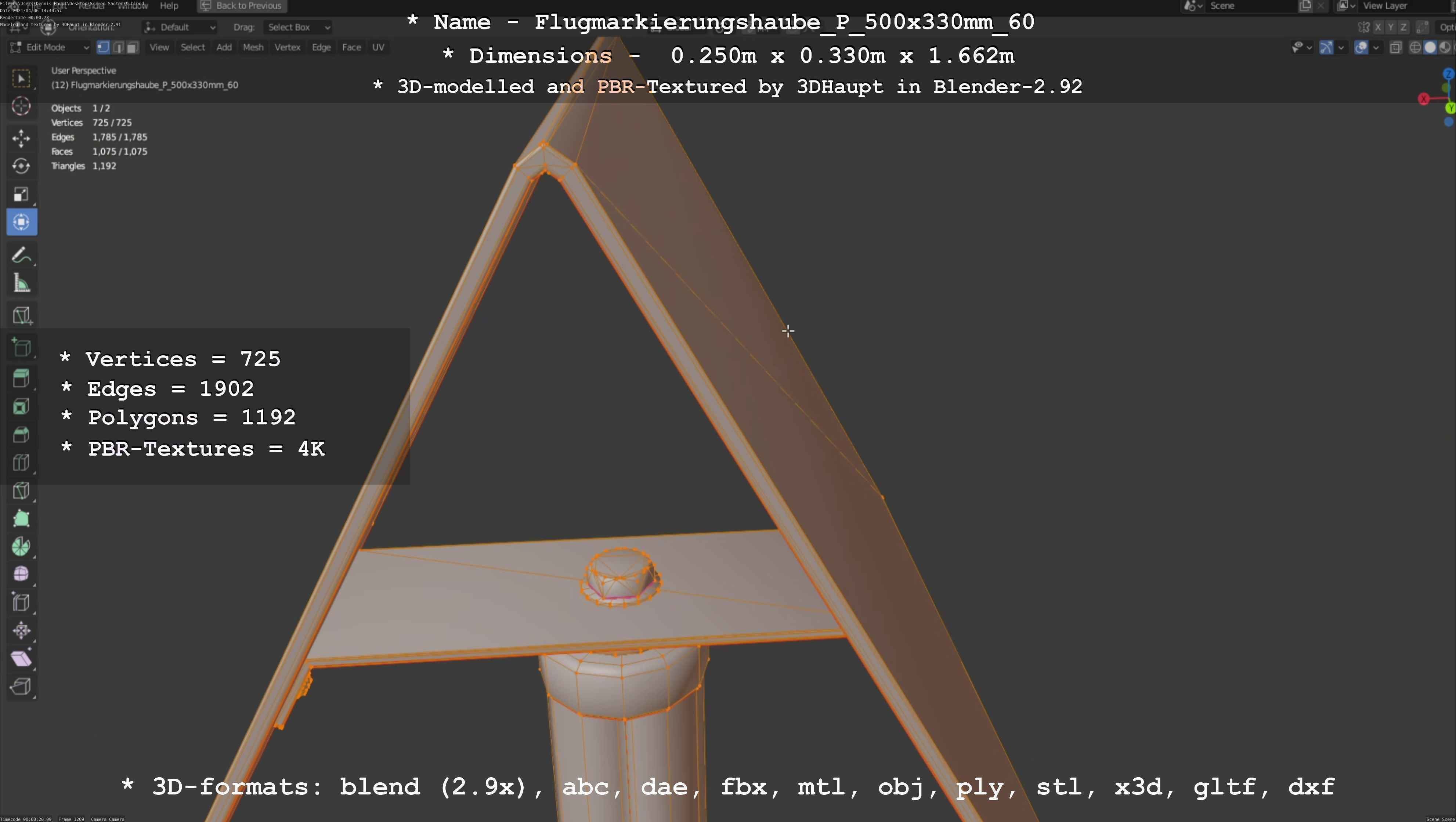Expand the gizmo options dropdown arrow
Image resolution: width=1456 pixels, height=822 pixels.
tap(1341, 47)
